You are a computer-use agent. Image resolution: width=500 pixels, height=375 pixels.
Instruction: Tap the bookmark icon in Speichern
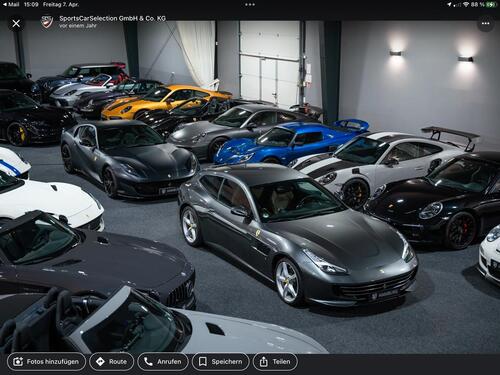(202, 362)
